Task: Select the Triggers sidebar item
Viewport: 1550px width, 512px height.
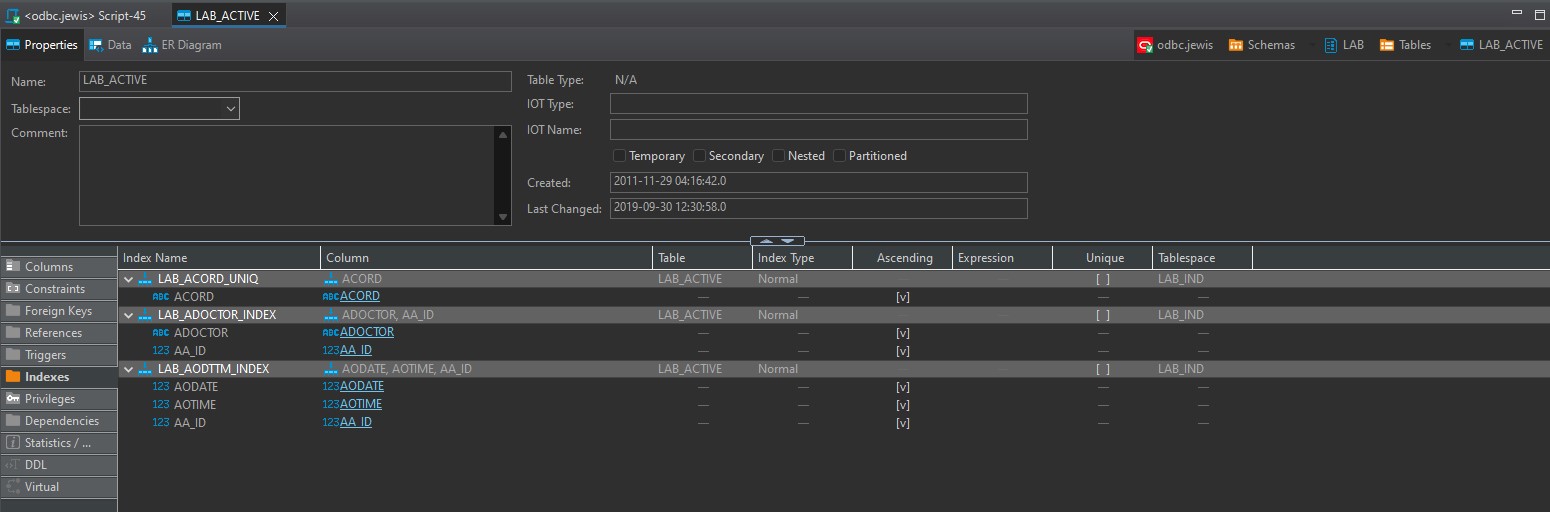Action: point(58,355)
